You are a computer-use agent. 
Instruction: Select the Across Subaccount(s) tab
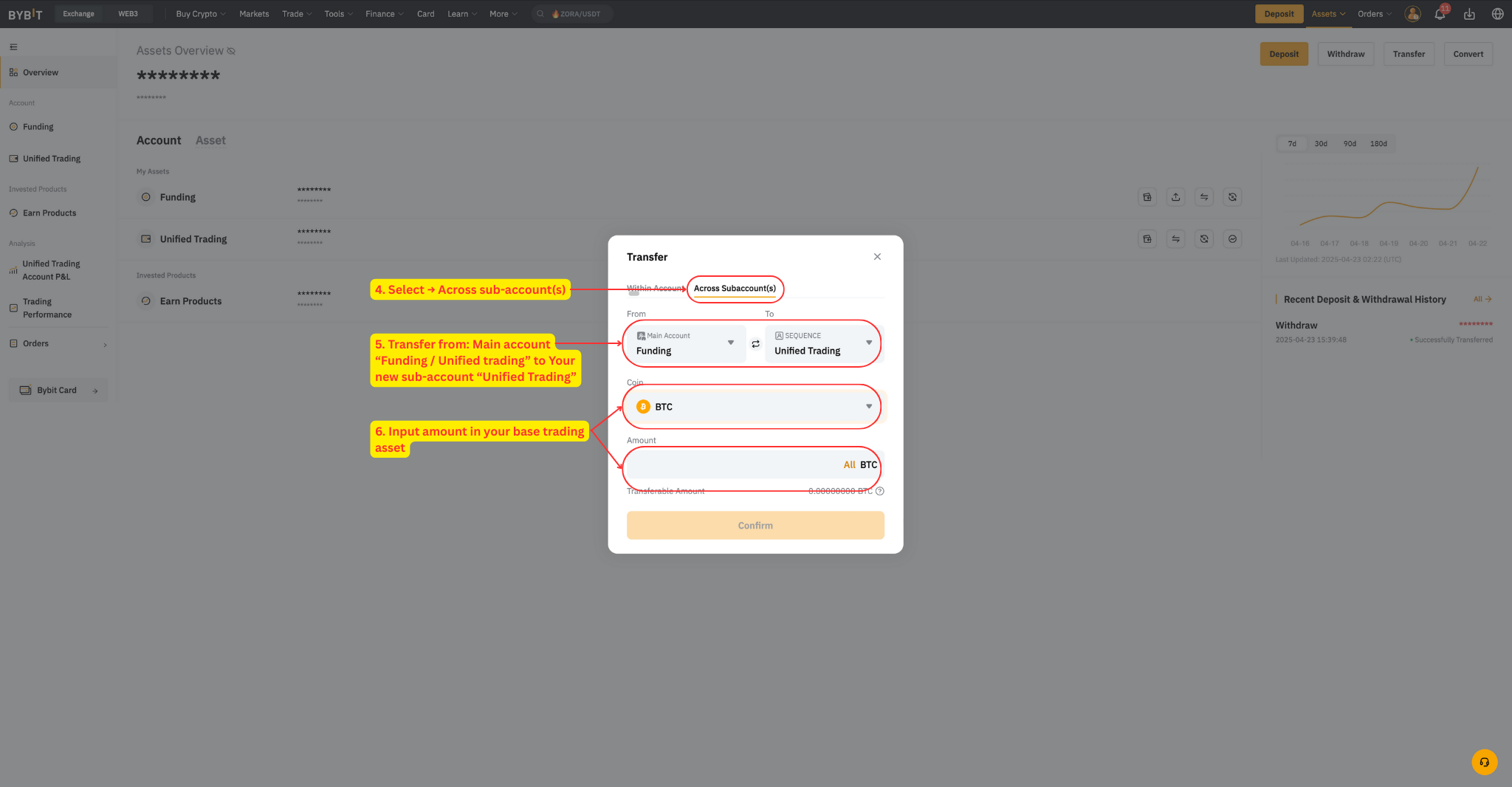tap(735, 289)
